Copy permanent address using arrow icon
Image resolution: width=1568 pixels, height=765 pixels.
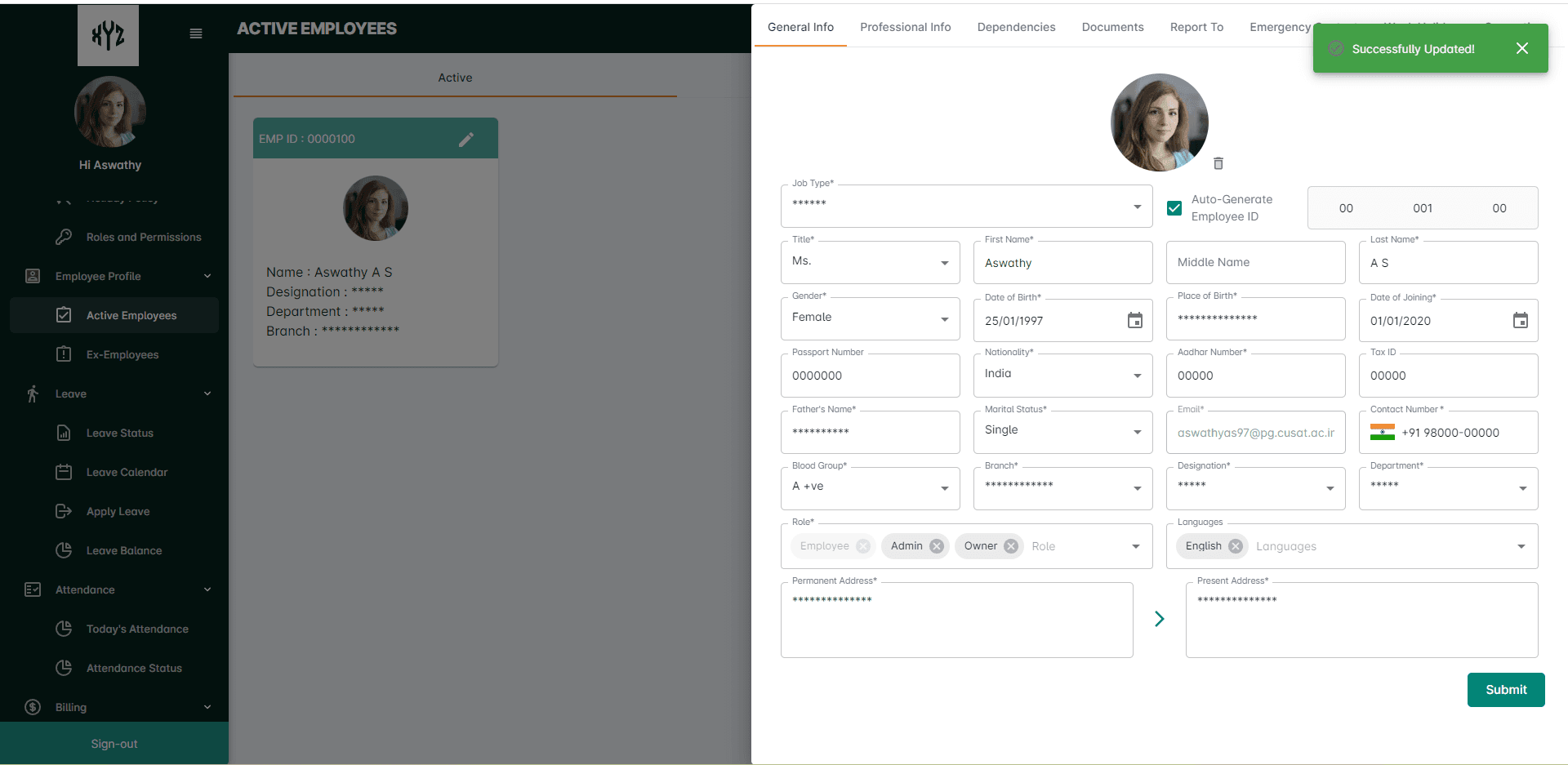tap(1159, 619)
